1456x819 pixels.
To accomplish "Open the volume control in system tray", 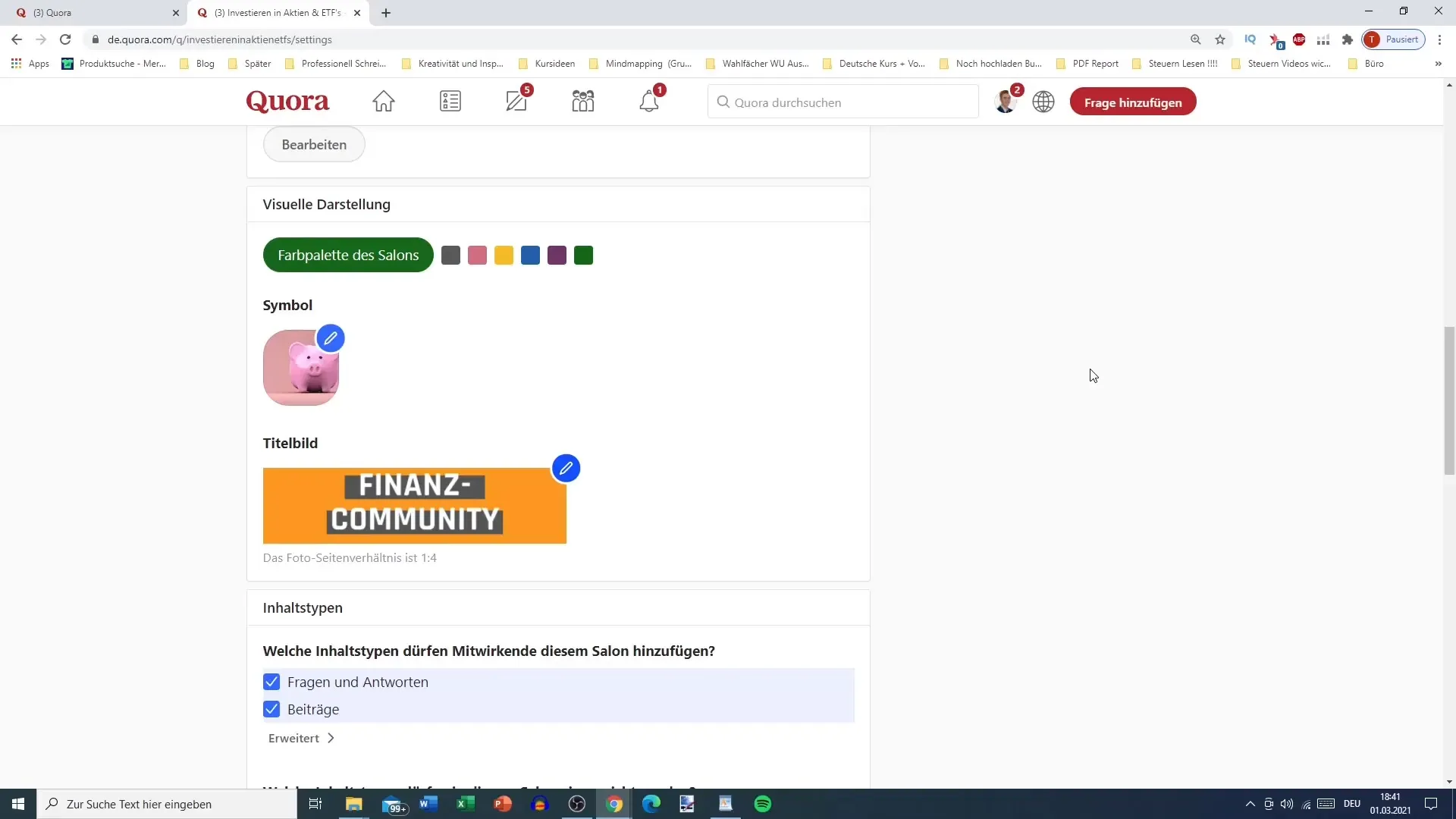I will tap(1287, 804).
